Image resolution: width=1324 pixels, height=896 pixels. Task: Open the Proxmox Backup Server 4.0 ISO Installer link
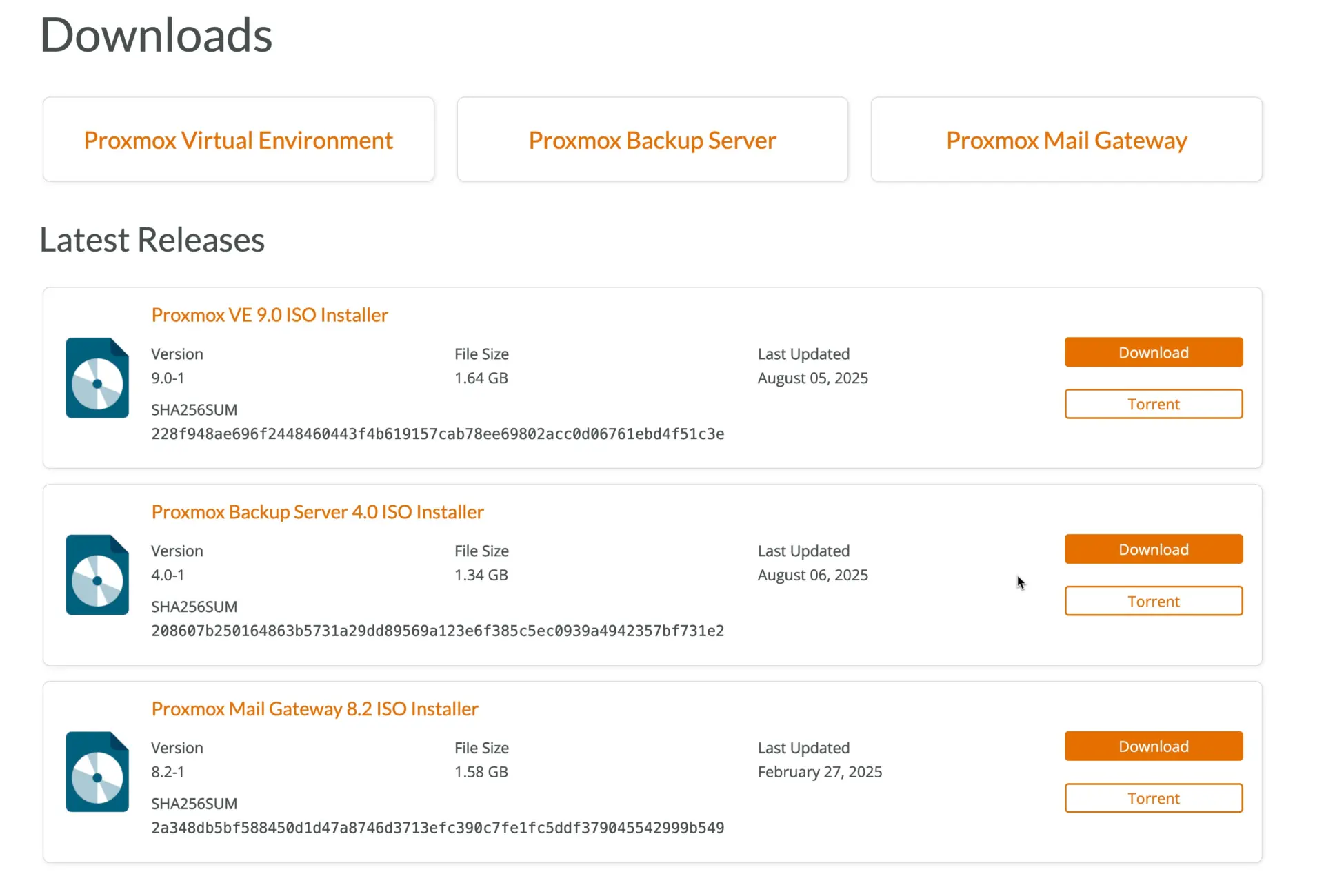pyautogui.click(x=317, y=511)
